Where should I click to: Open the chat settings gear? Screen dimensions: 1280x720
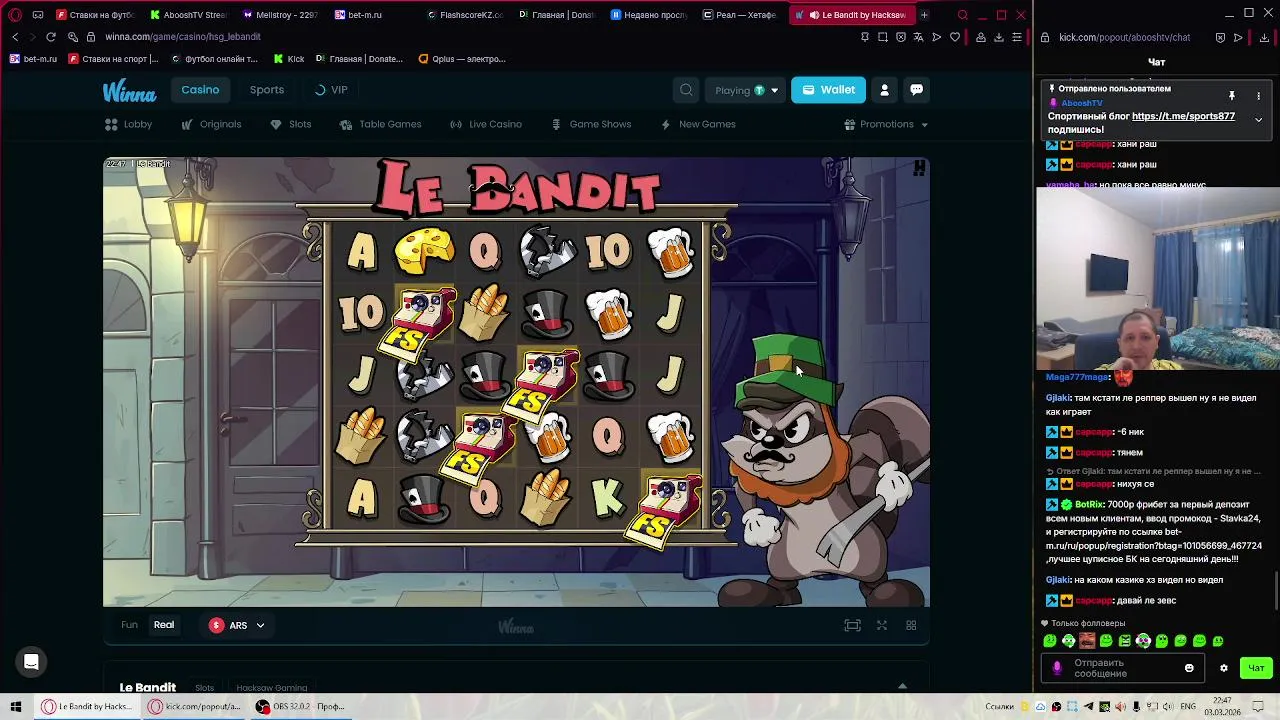coord(1223,668)
